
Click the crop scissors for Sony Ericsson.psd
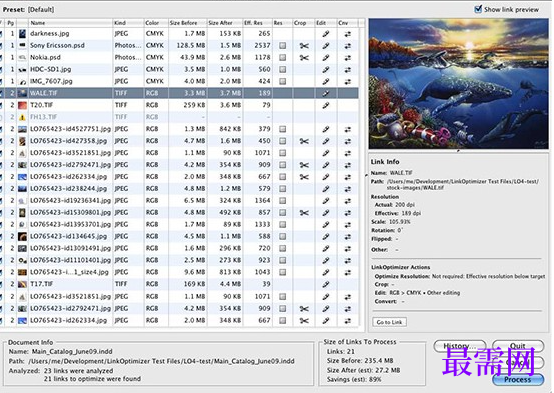coord(304,46)
